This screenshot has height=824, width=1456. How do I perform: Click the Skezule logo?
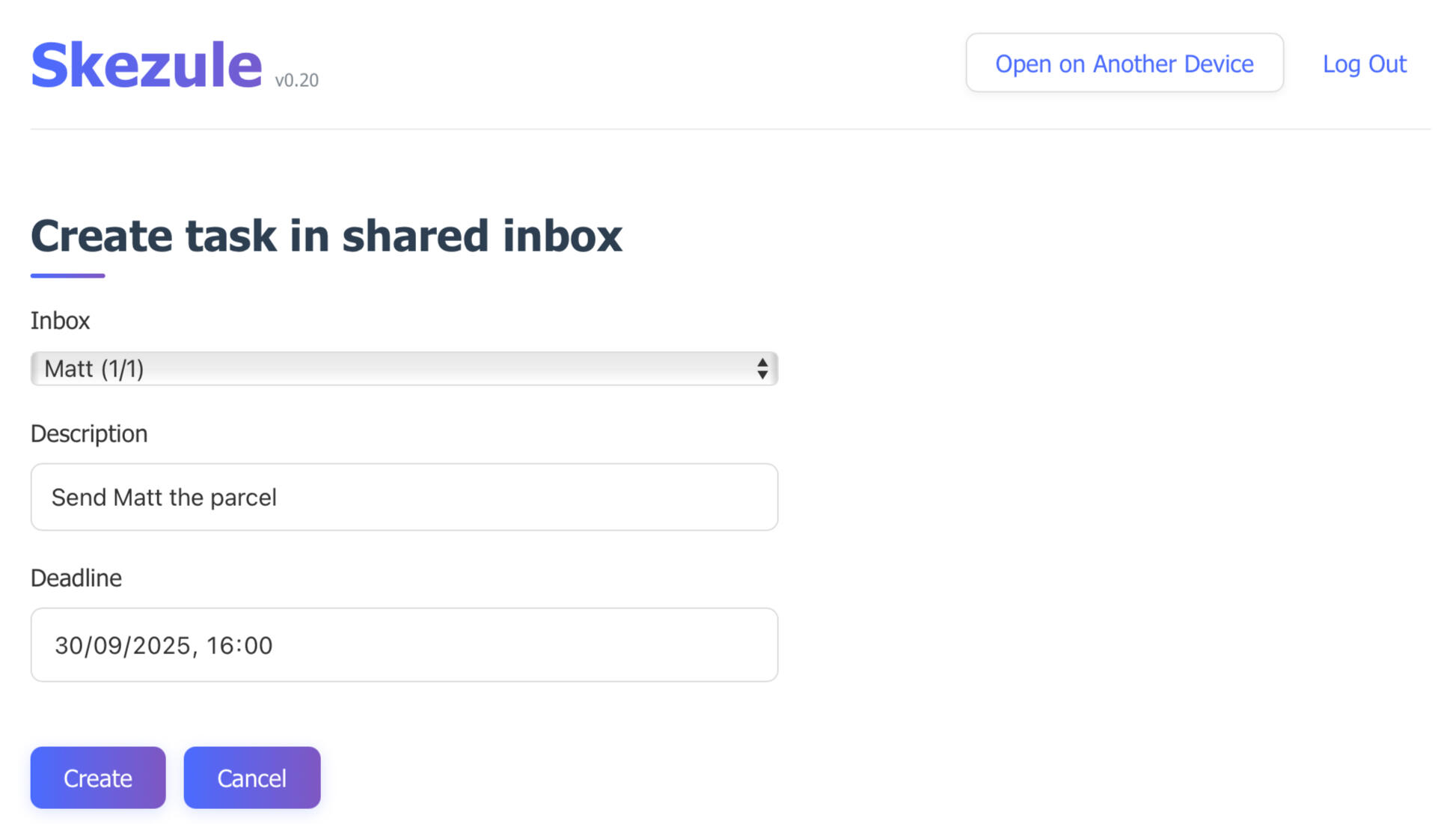146,66
